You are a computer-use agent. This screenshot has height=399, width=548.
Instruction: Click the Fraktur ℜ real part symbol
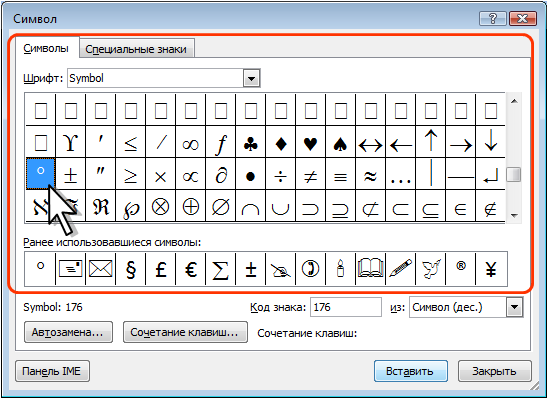click(x=101, y=206)
